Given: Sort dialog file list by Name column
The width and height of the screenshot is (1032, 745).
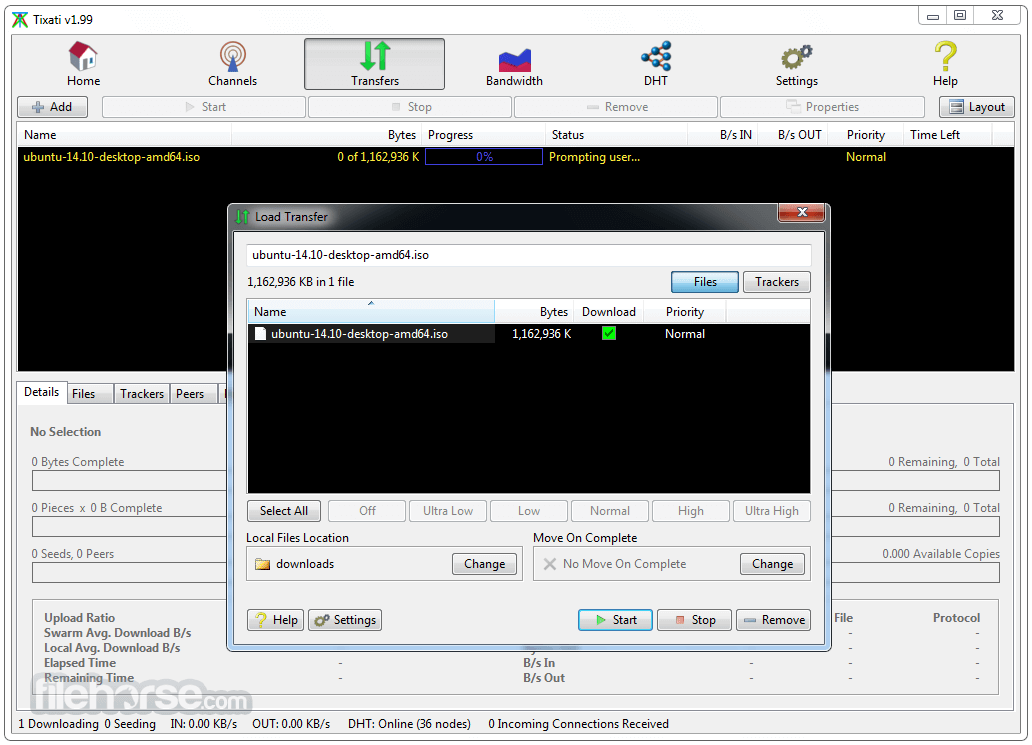Looking at the screenshot, I should point(371,311).
